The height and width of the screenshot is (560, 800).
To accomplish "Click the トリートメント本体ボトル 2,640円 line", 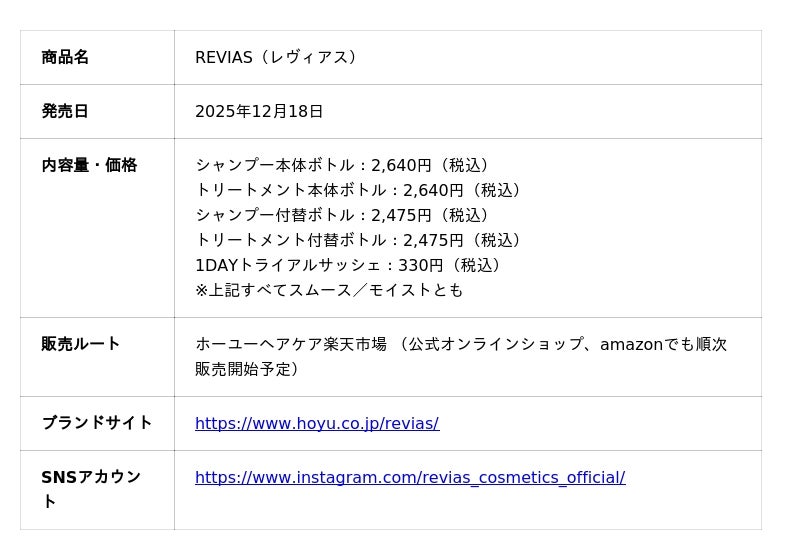I will pyautogui.click(x=359, y=191).
